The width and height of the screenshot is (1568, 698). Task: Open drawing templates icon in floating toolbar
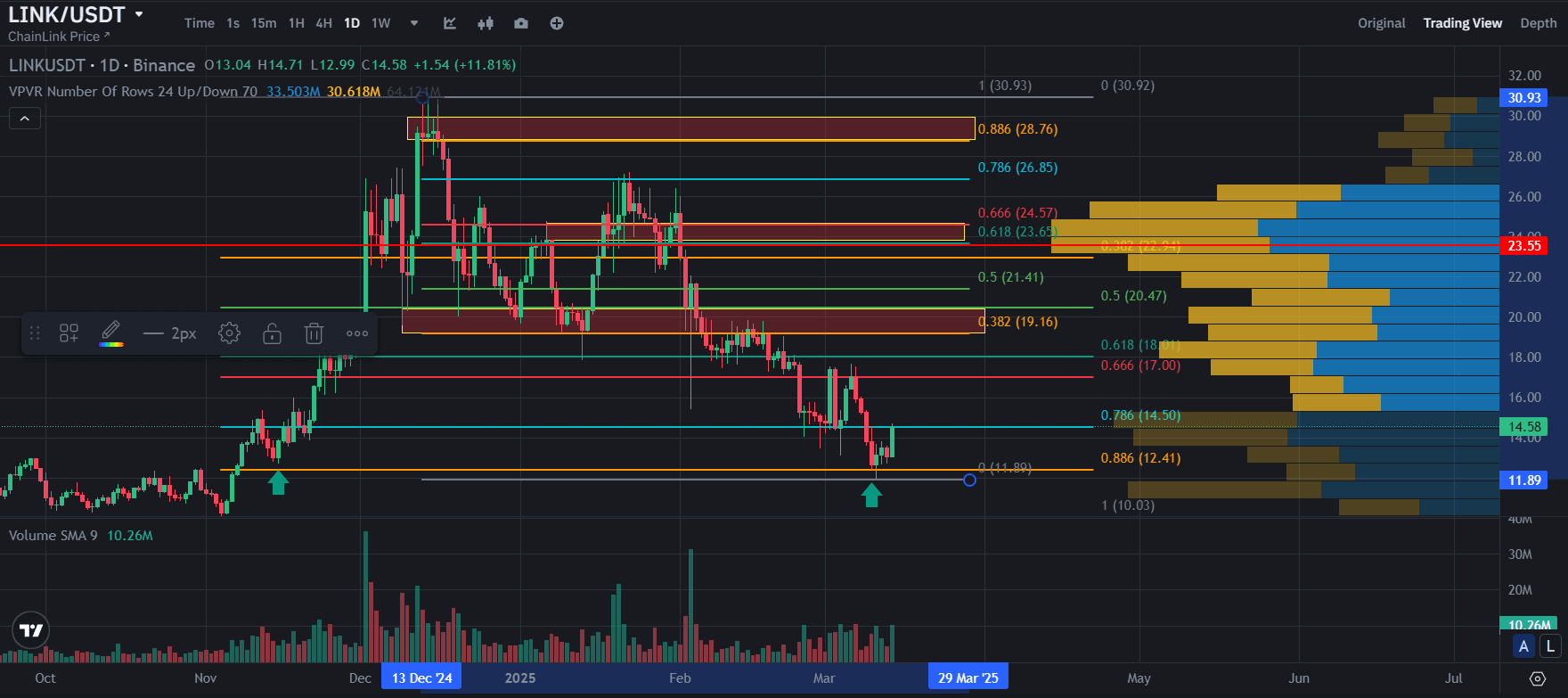[69, 333]
